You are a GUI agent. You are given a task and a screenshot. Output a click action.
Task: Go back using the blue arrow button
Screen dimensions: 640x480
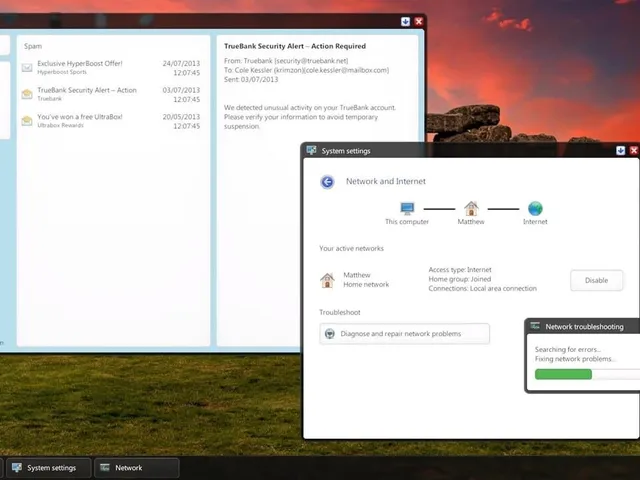(x=327, y=182)
